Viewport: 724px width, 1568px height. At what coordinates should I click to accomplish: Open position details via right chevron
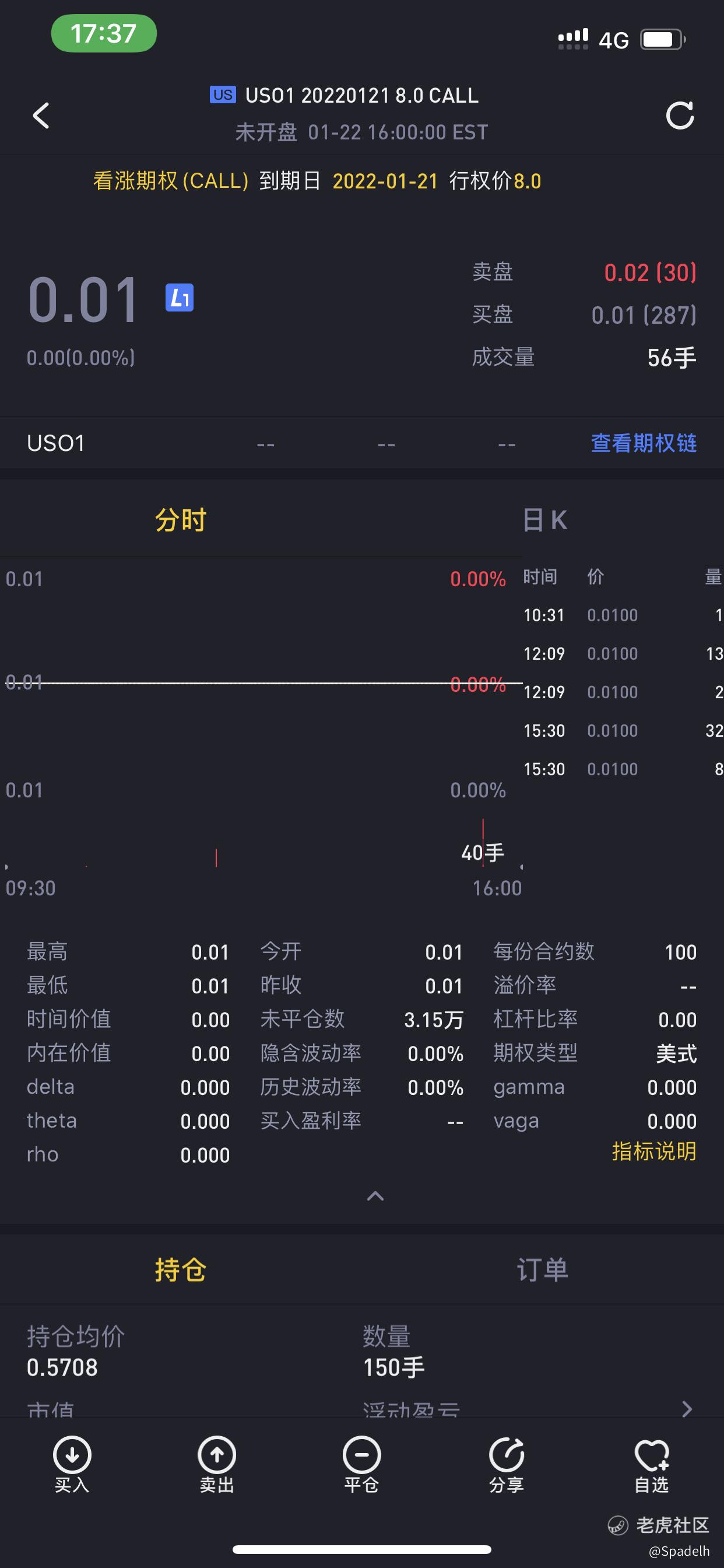point(687,1409)
